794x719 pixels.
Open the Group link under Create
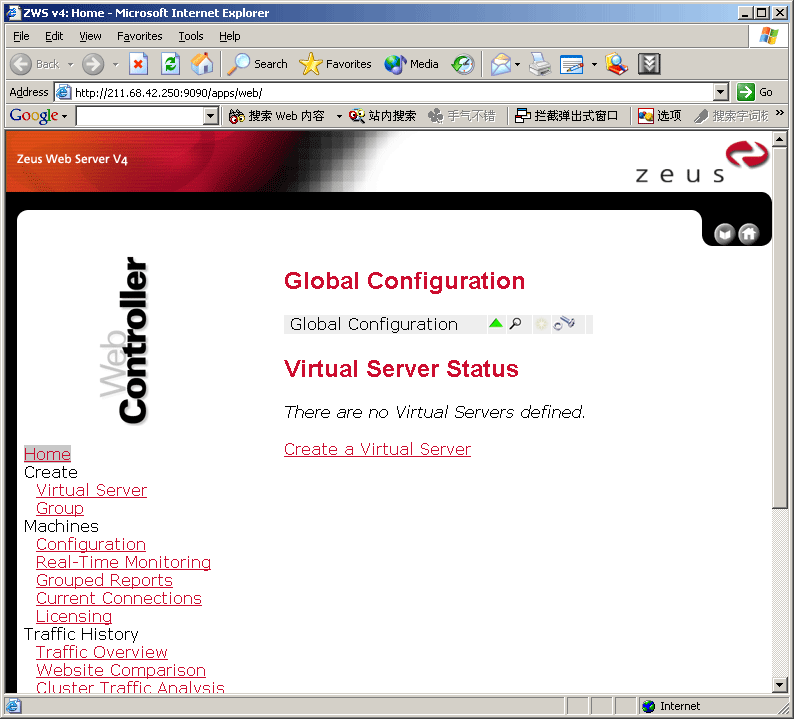[x=60, y=508]
